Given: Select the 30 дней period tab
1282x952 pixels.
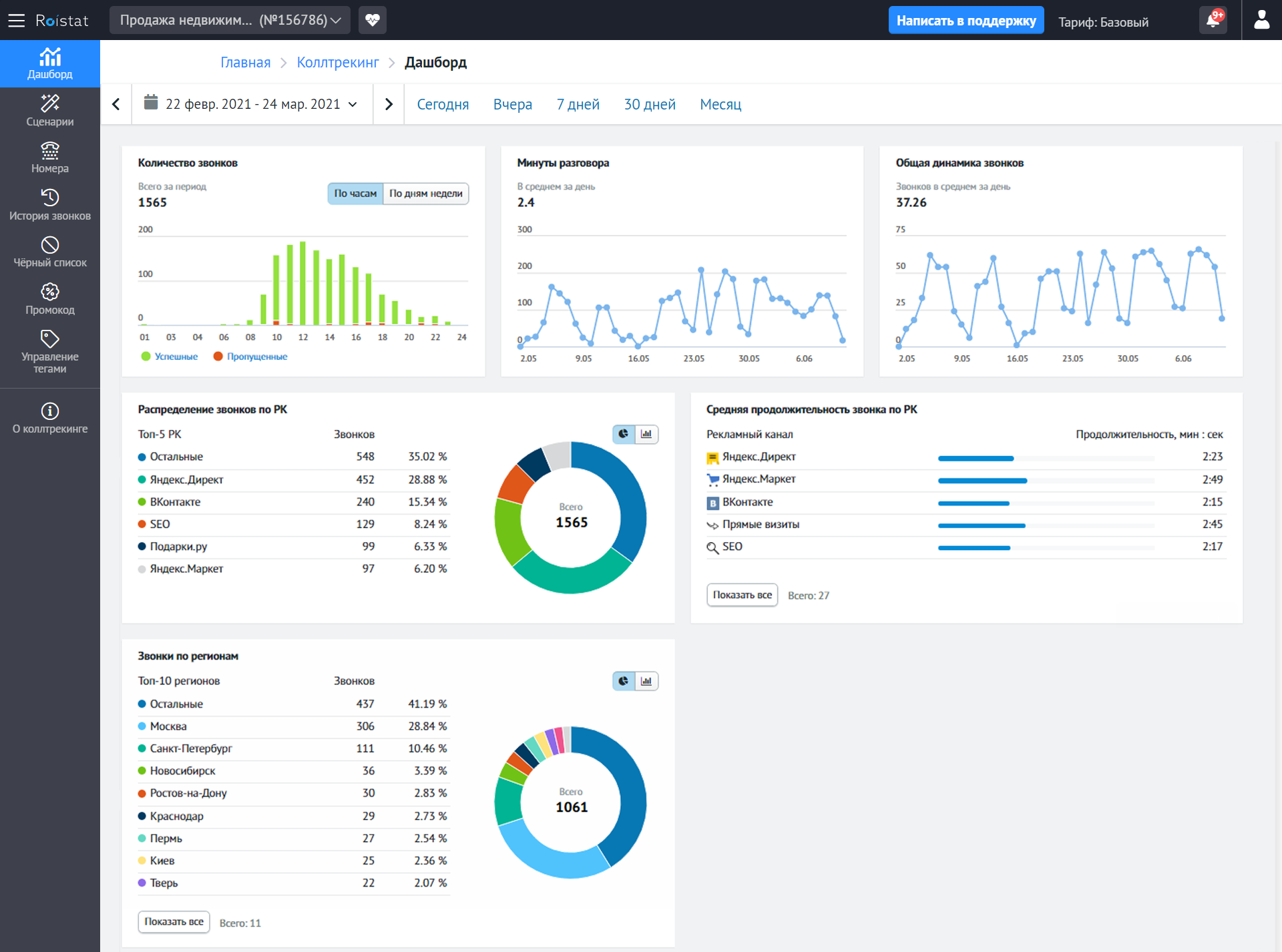Looking at the screenshot, I should click(649, 104).
